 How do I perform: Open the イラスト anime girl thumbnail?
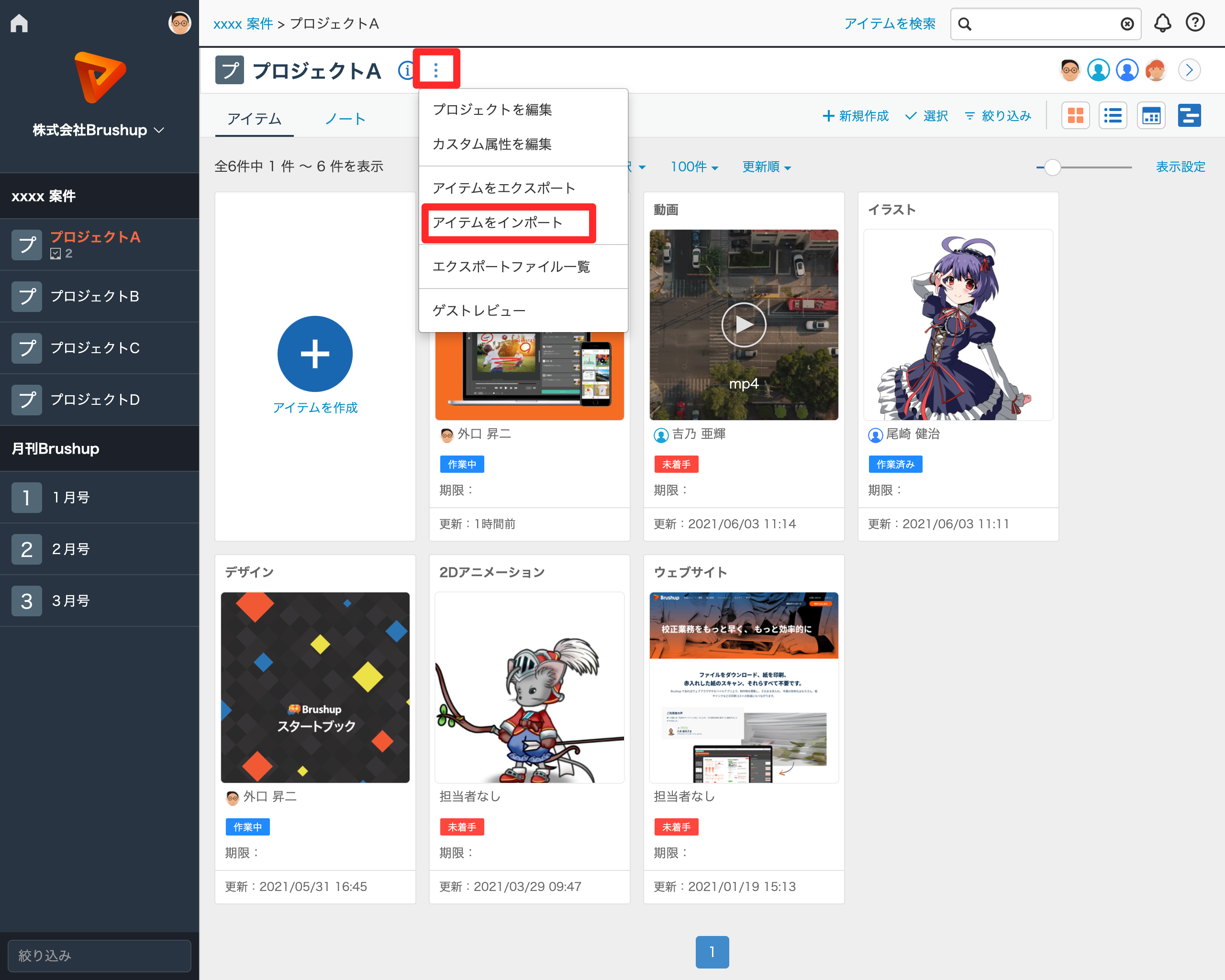pos(958,325)
